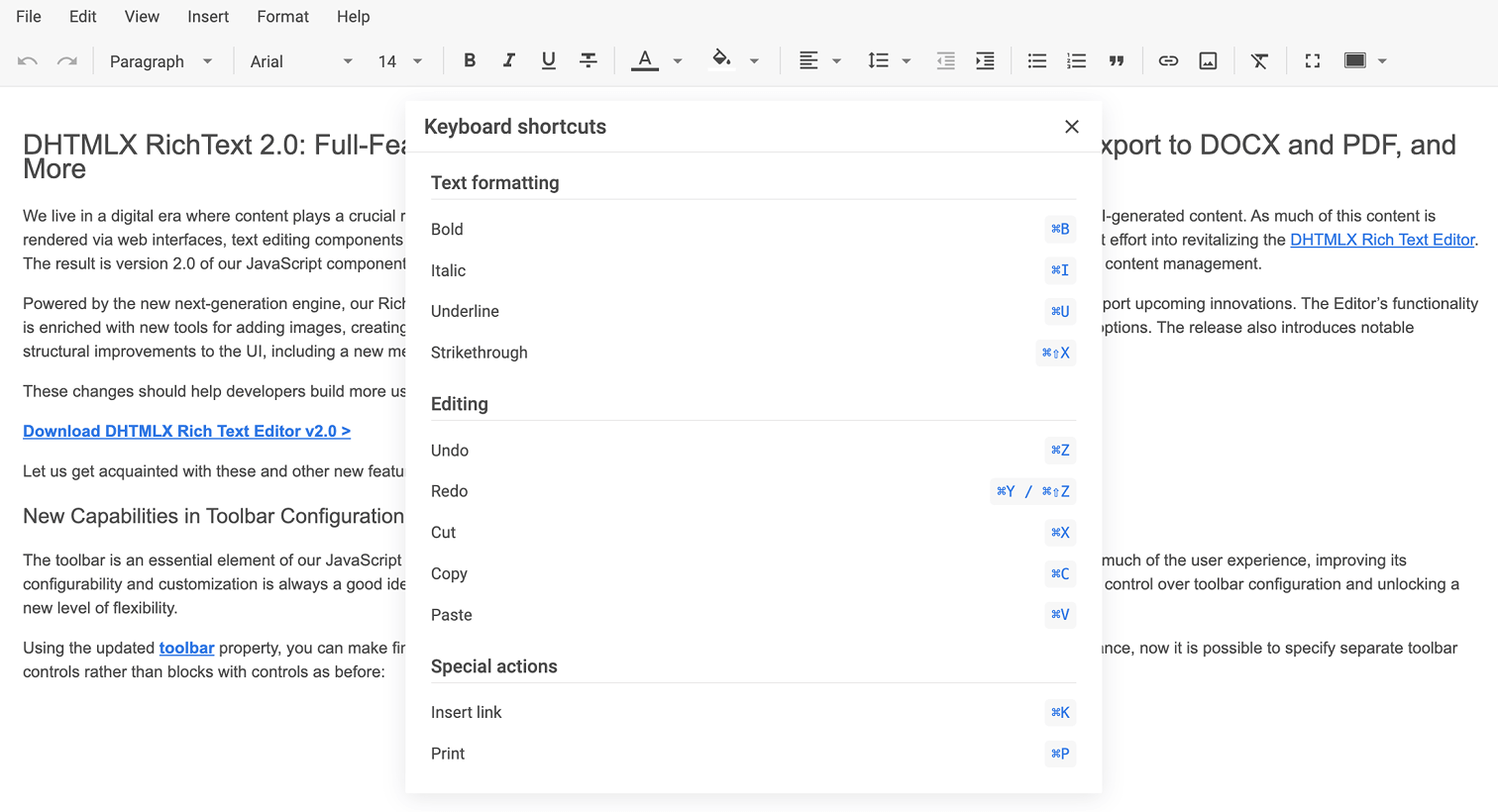Click the layout mode icon
This screenshot has width=1498, height=812.
pyautogui.click(x=1355, y=60)
